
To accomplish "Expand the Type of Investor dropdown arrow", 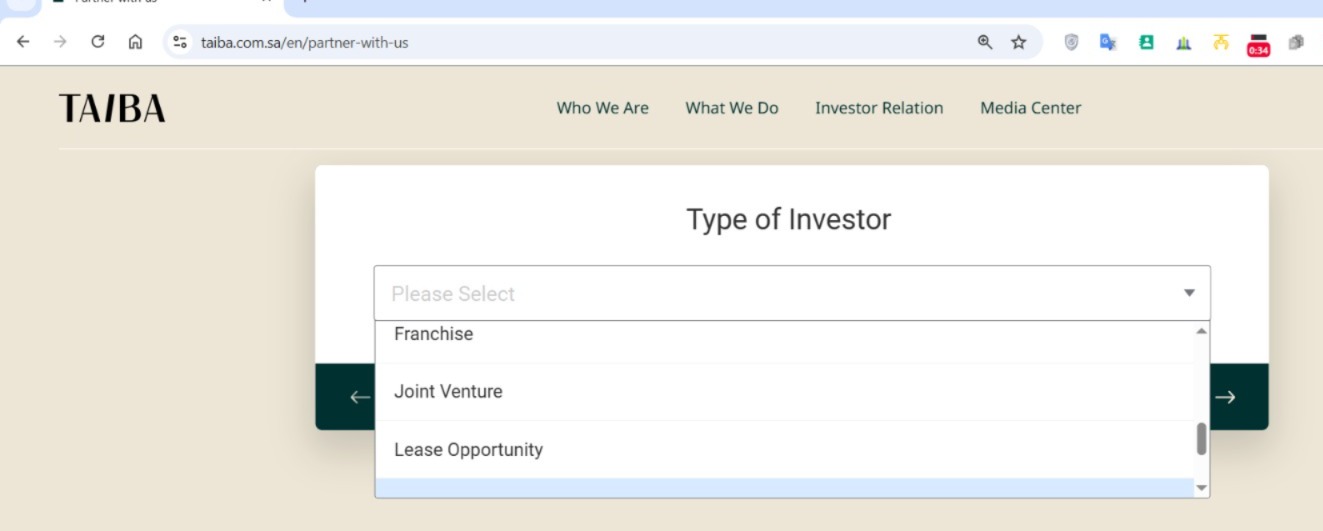I will 1189,293.
